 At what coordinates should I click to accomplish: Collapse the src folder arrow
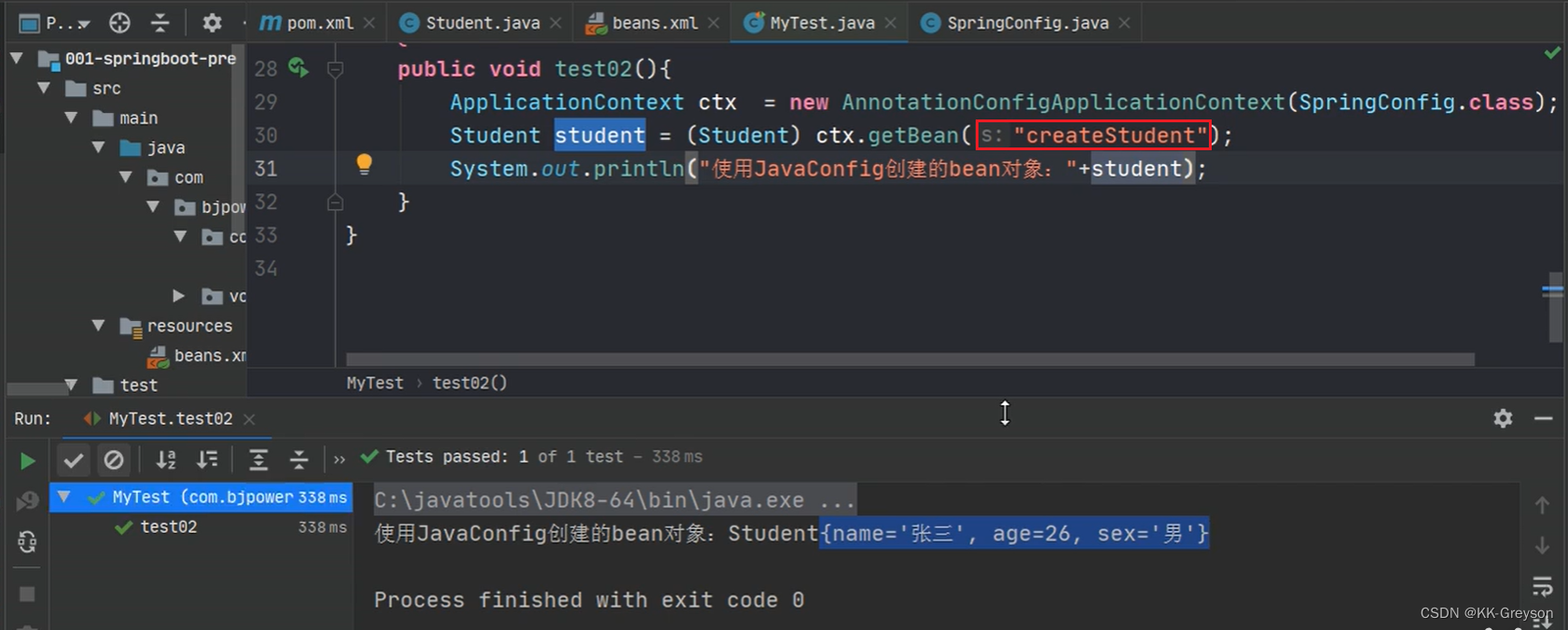44,88
